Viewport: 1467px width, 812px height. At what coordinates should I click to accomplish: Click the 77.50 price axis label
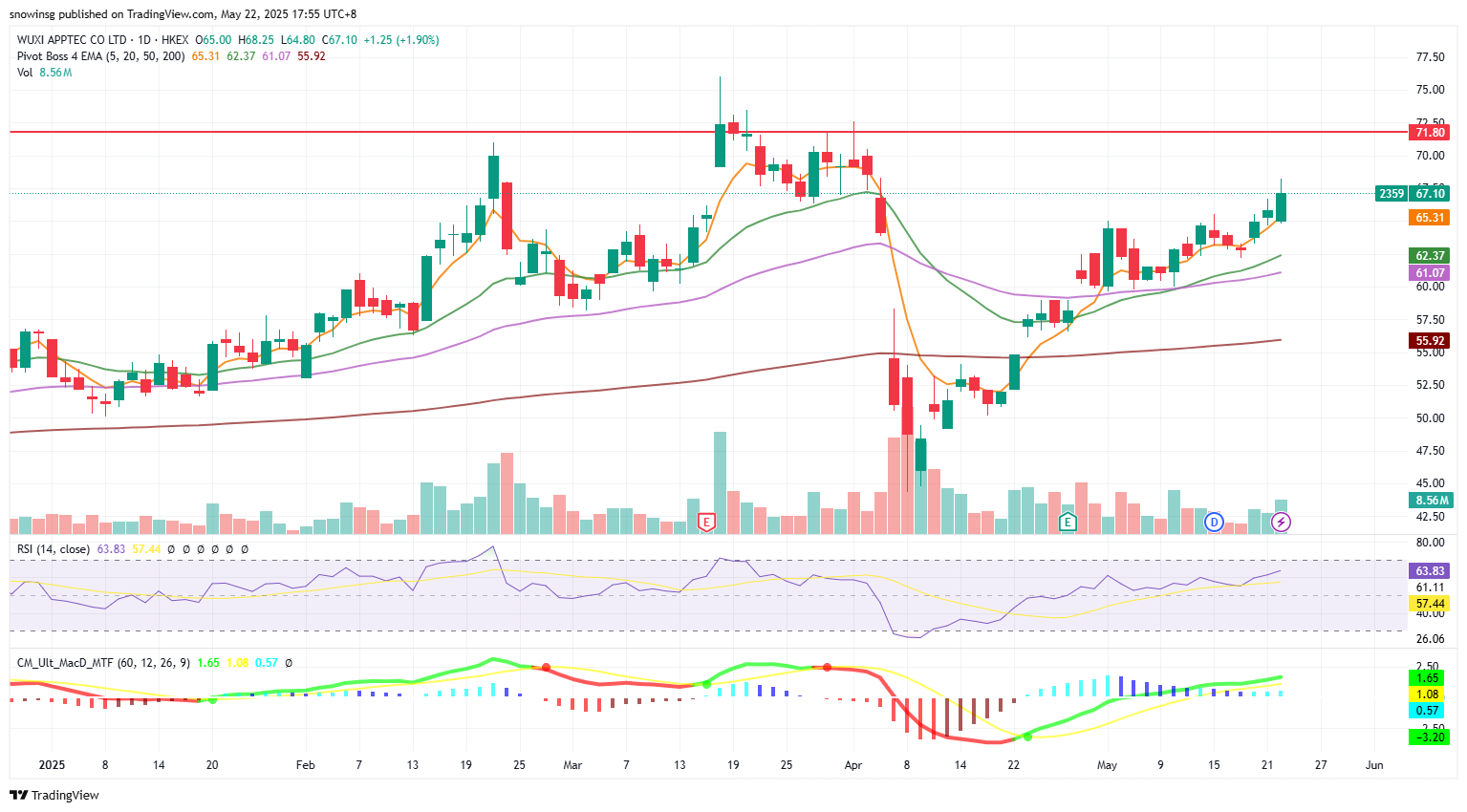pos(1430,57)
